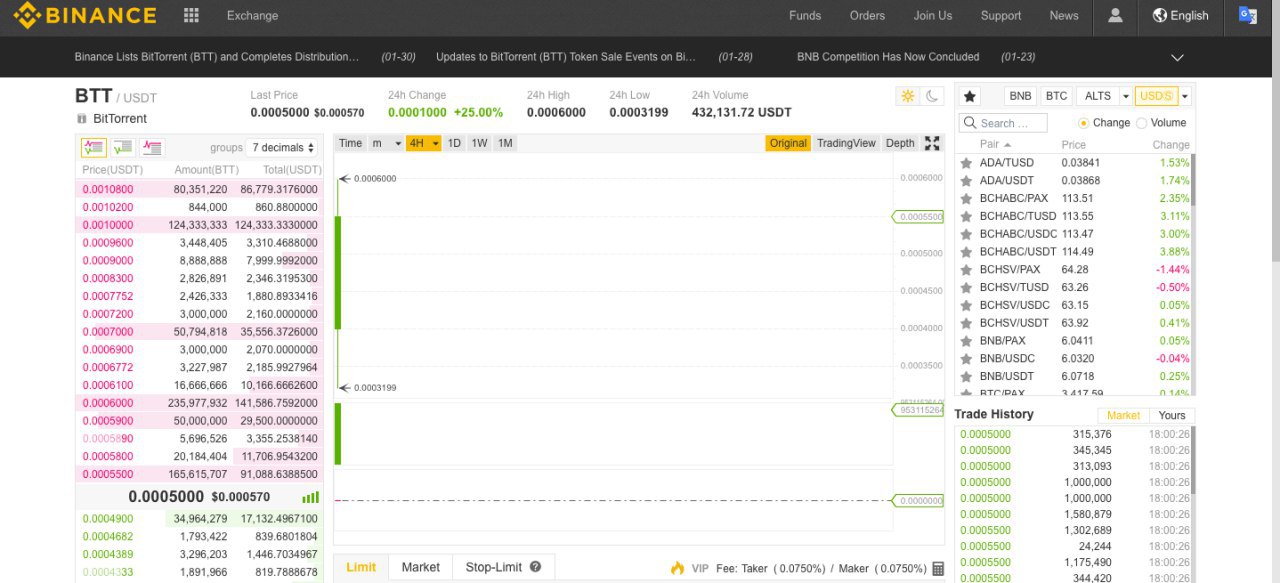Screen dimensions: 1280x583
Task: Switch to BNB markets tab
Action: 1020,96
